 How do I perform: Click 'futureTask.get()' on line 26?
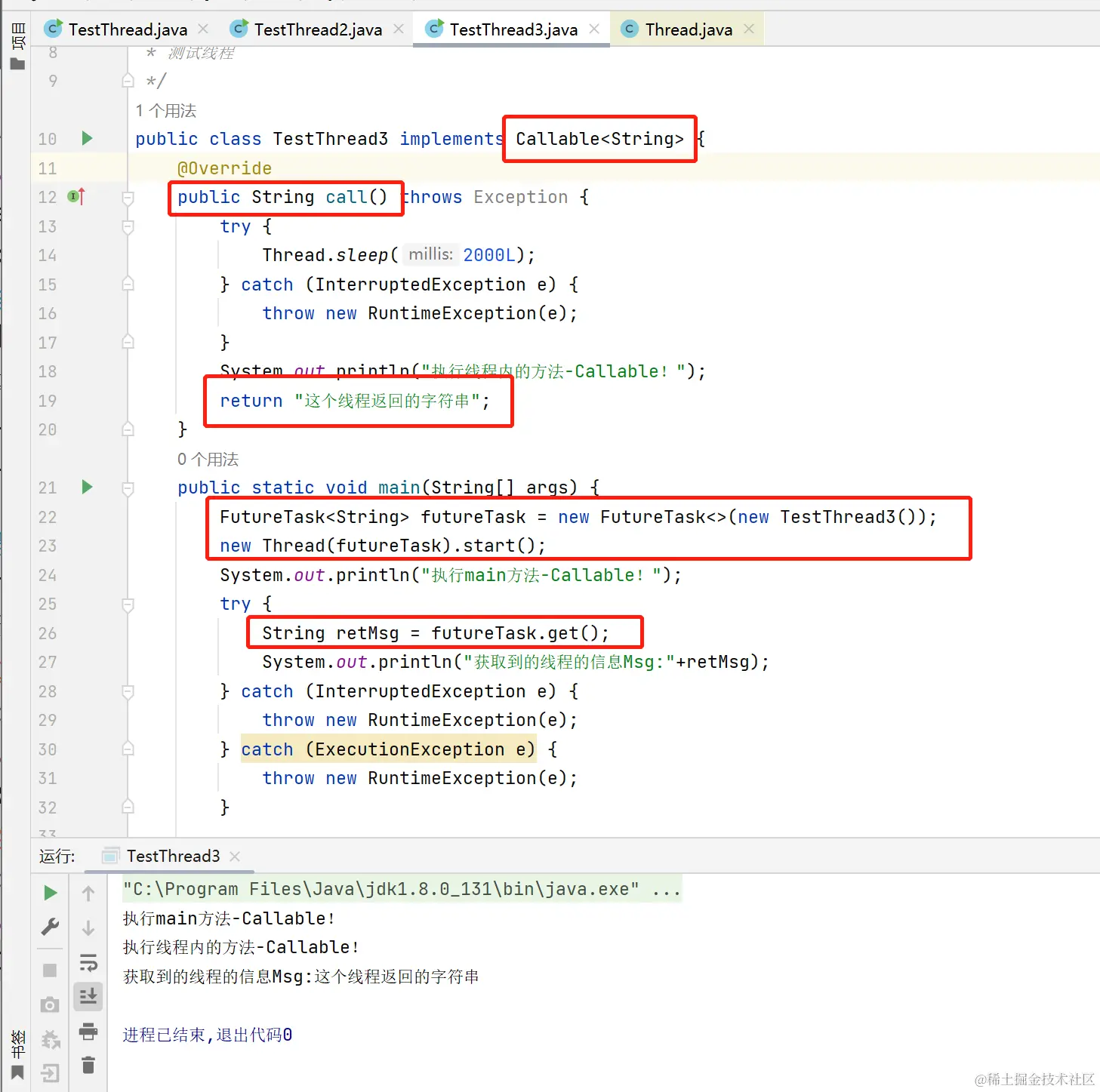click(x=515, y=633)
